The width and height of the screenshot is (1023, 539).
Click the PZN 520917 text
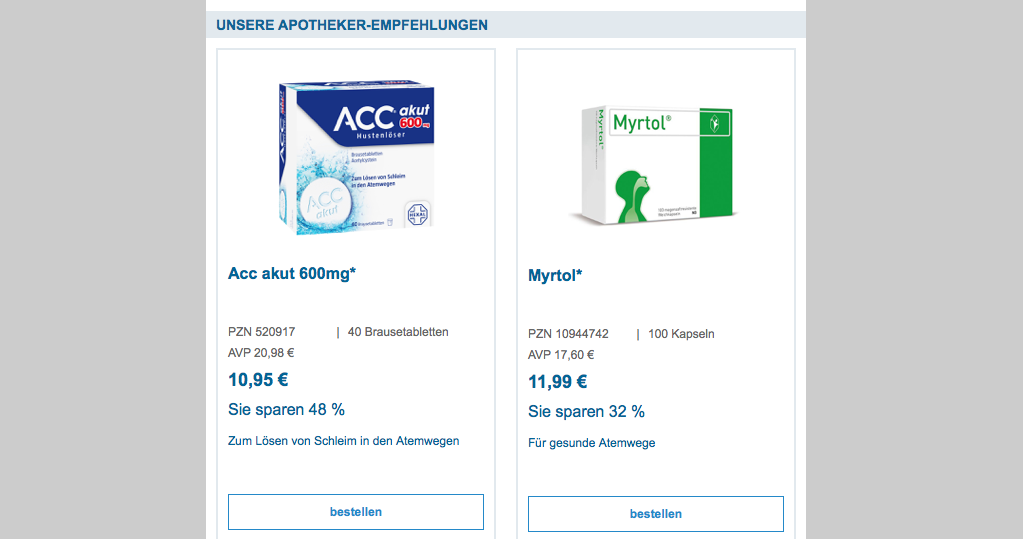pyautogui.click(x=262, y=332)
